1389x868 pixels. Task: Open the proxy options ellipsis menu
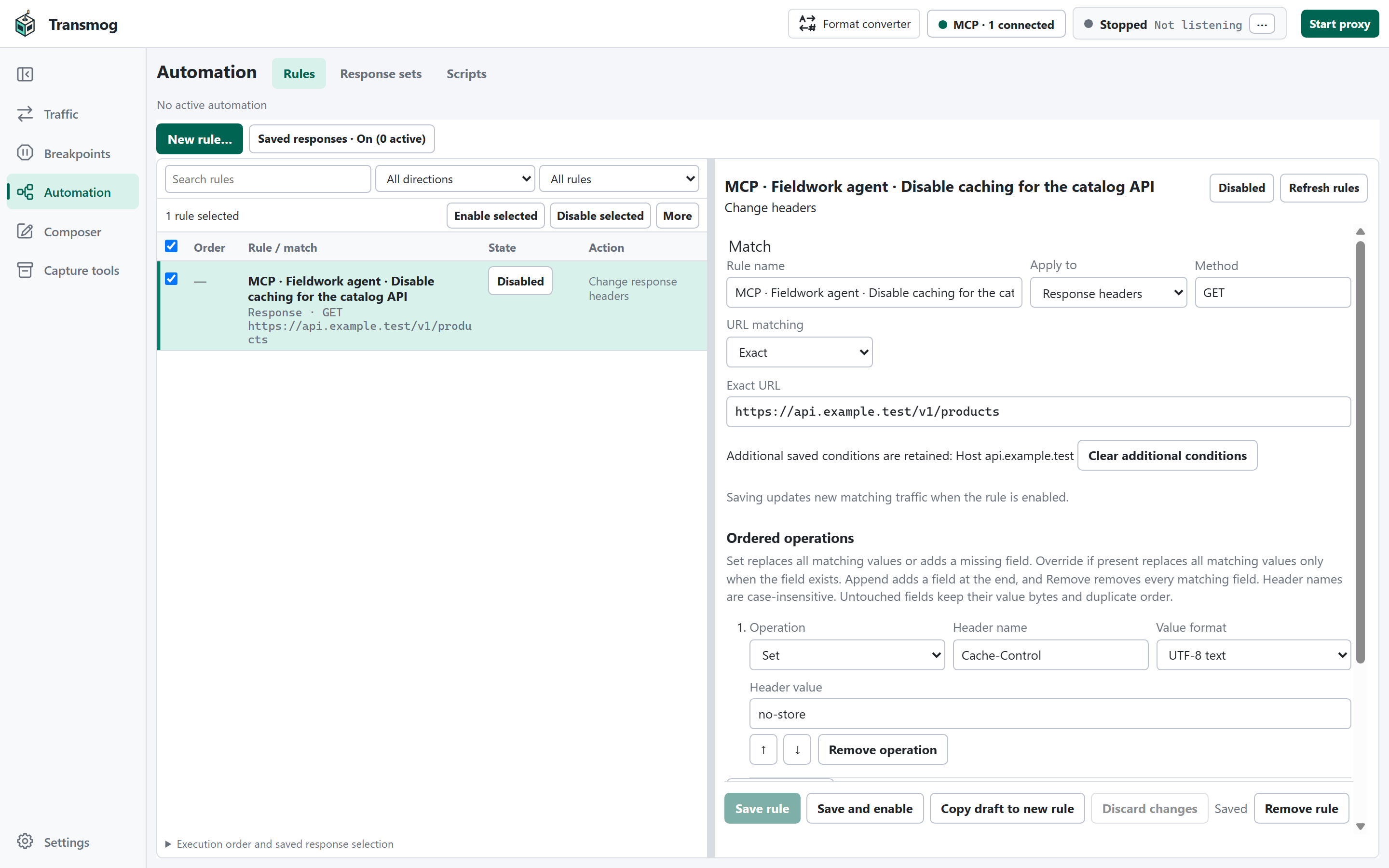click(1262, 24)
